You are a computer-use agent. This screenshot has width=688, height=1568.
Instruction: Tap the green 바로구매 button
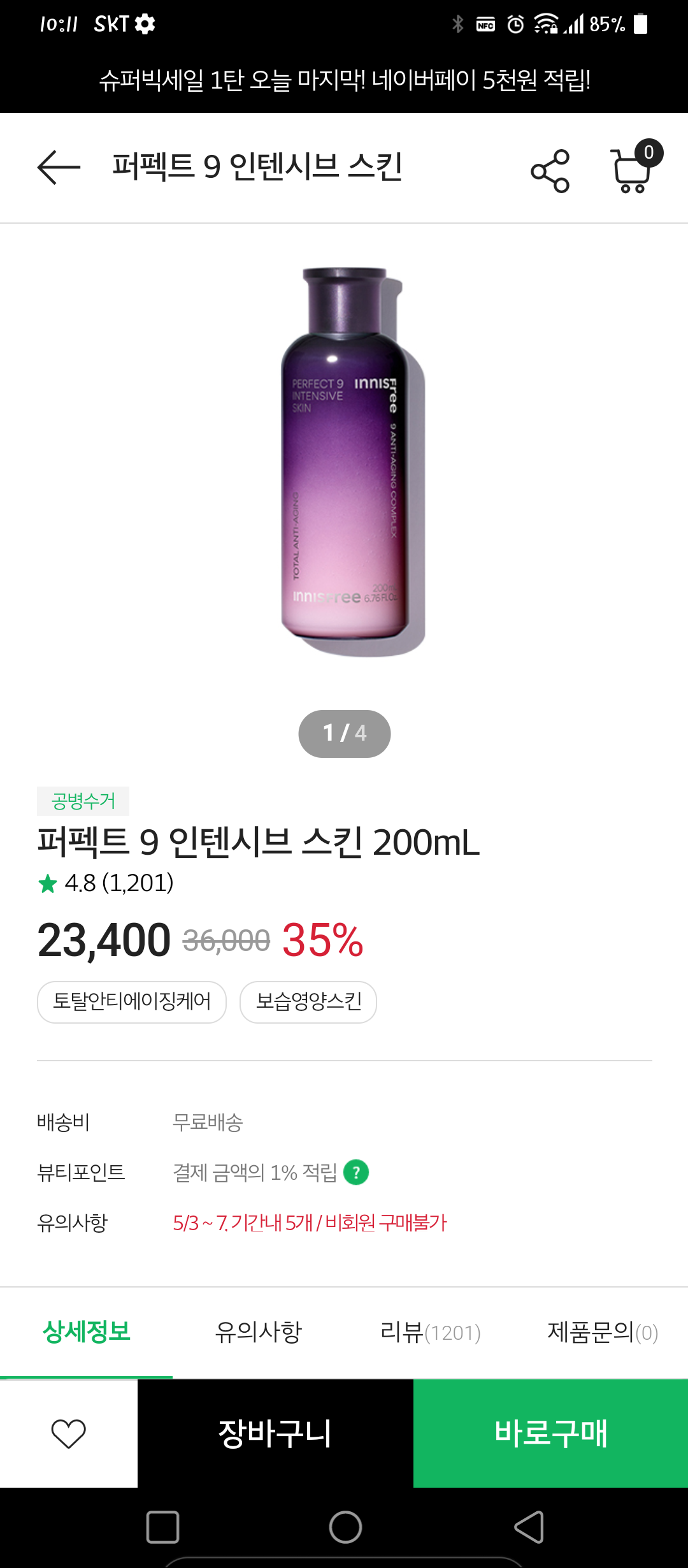(x=550, y=1434)
